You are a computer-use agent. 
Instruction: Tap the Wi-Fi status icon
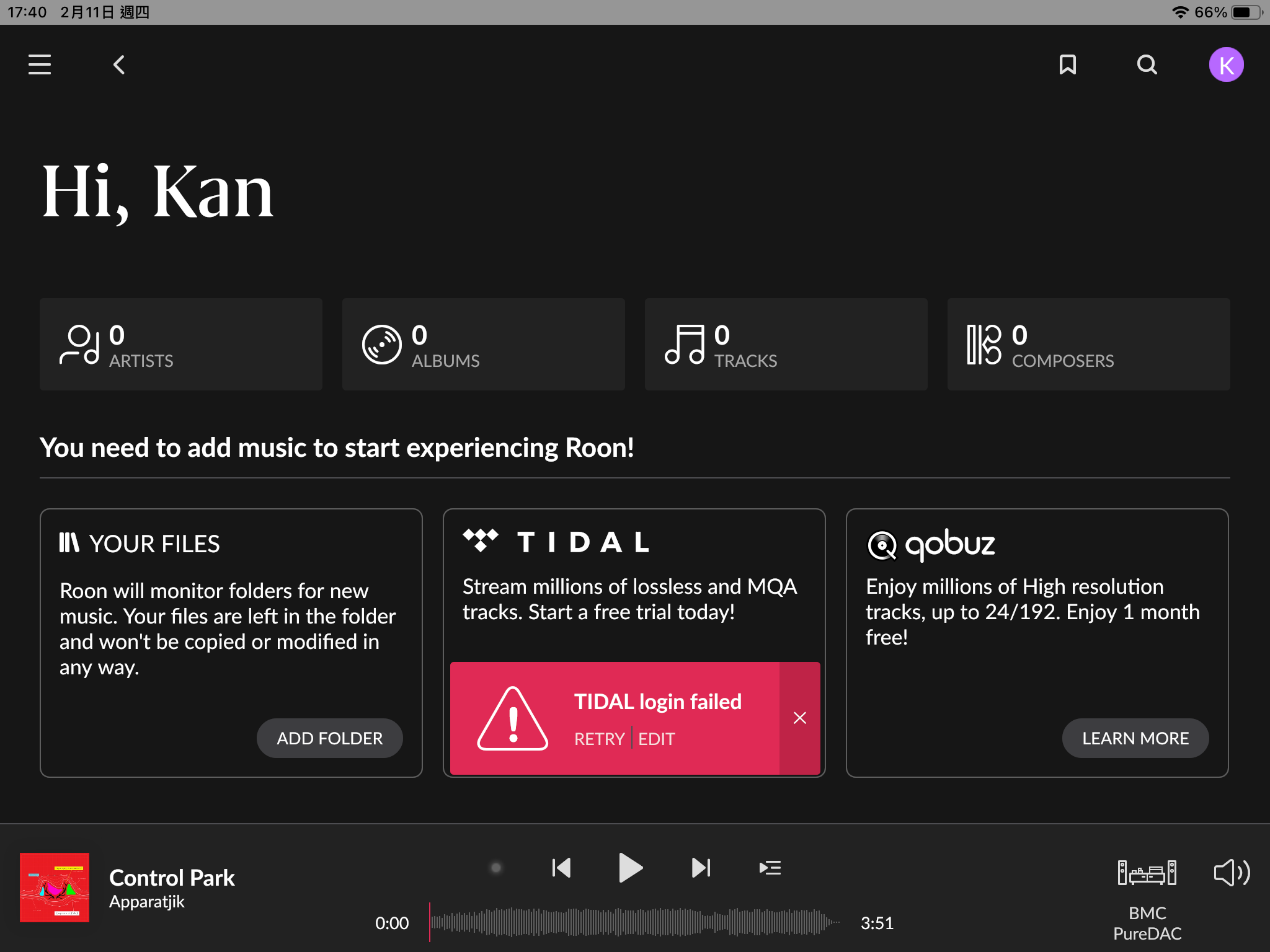pos(1180,12)
